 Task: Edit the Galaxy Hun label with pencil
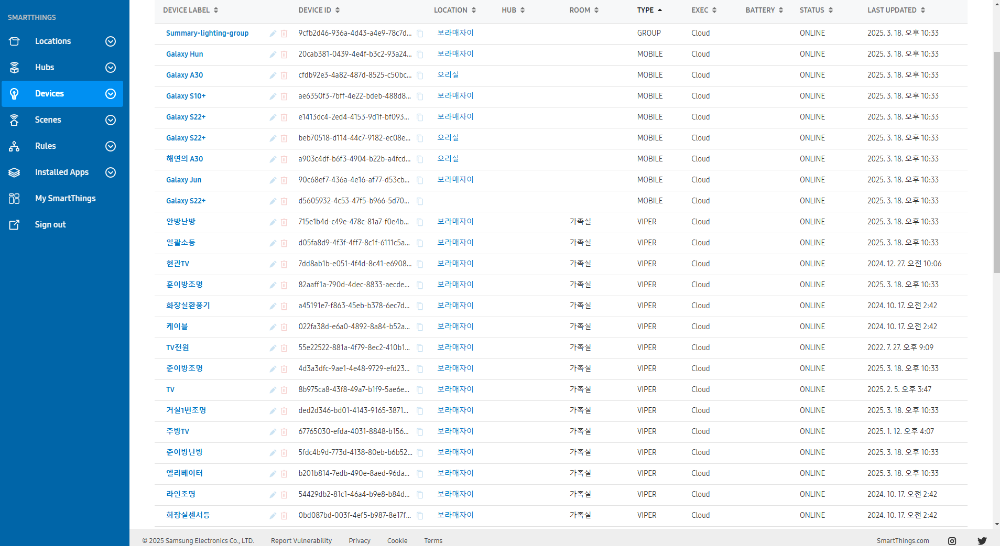click(272, 55)
